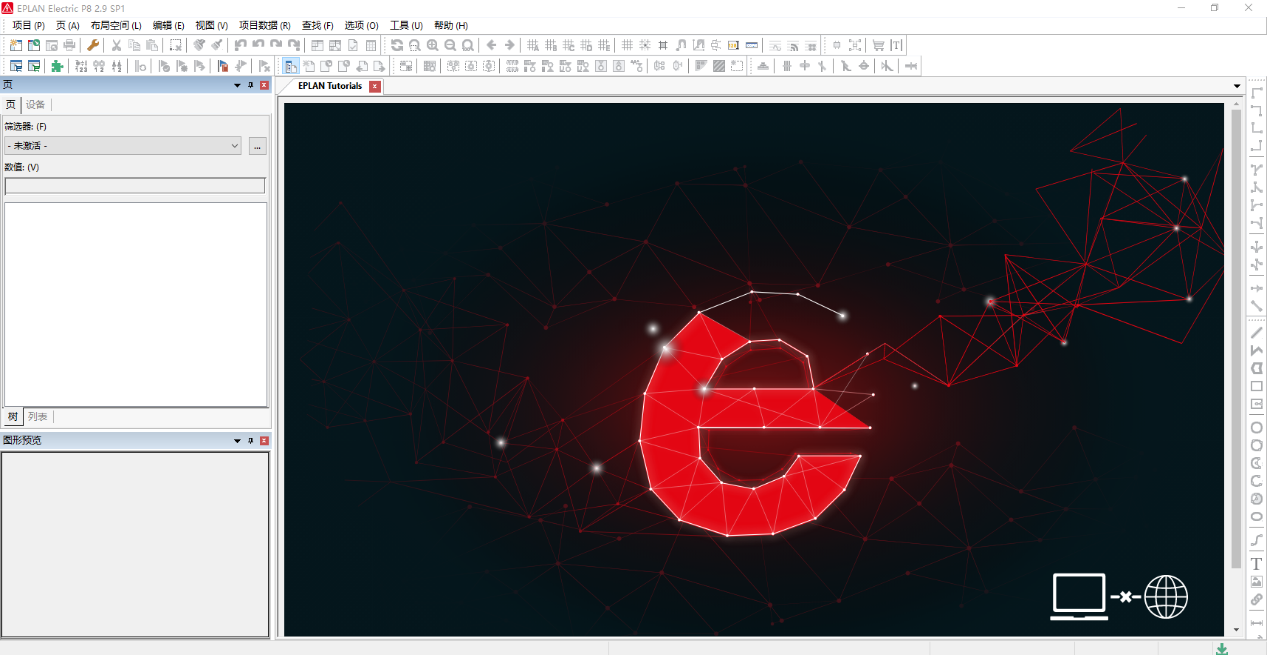Viewport: 1267px width, 655px height.
Task: Toggle pin on the 图形预览 panel
Action: click(251, 440)
